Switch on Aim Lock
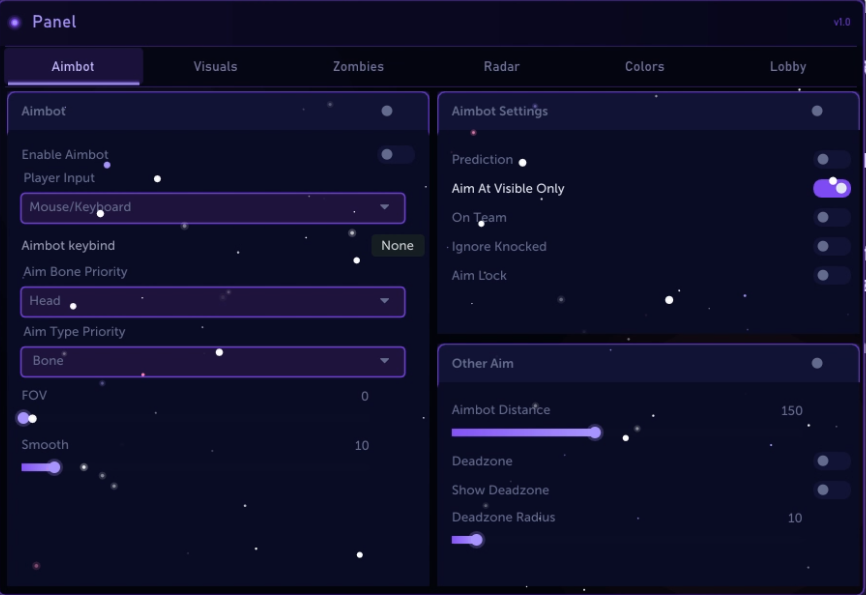The height and width of the screenshot is (595, 866). point(832,275)
